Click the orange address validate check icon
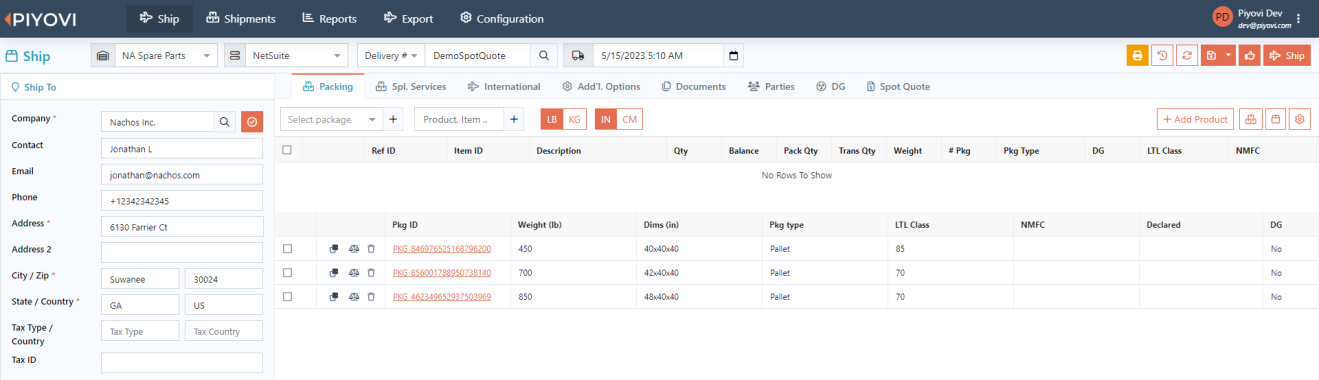The height and width of the screenshot is (380, 1319). pos(252,121)
